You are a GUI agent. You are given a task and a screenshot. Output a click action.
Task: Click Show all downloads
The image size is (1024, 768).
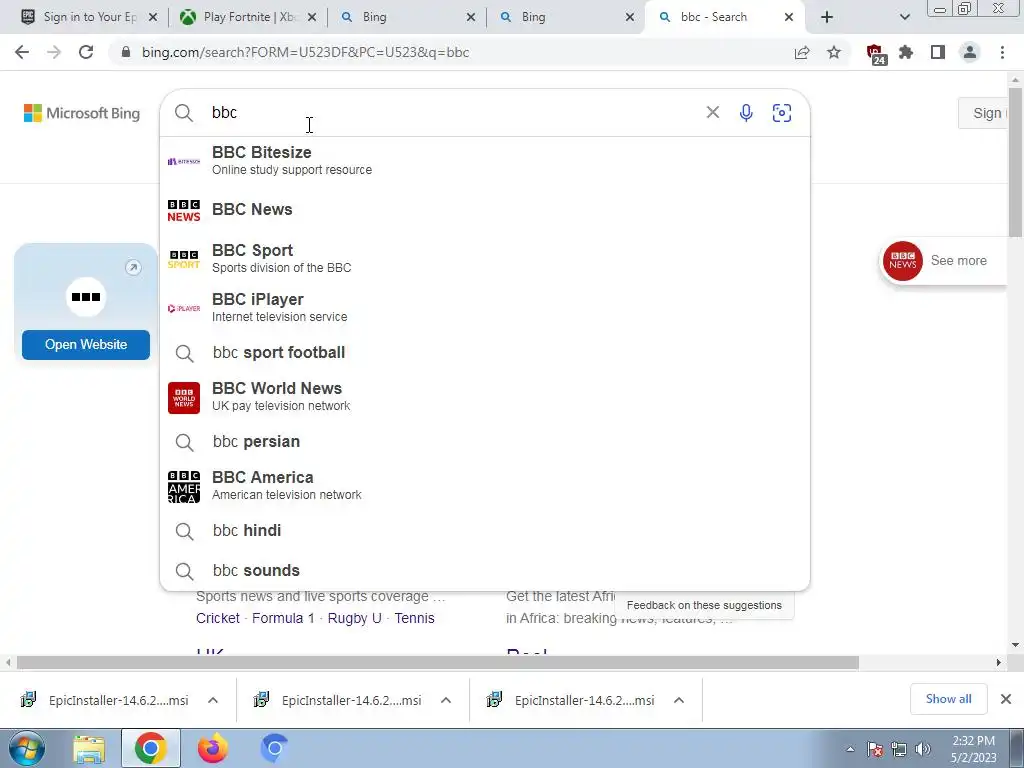948,699
